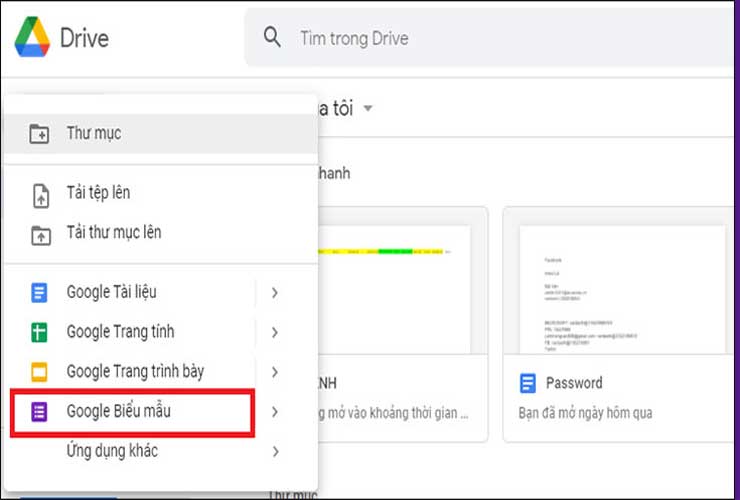Click the green Google Sheets icon

click(x=39, y=332)
